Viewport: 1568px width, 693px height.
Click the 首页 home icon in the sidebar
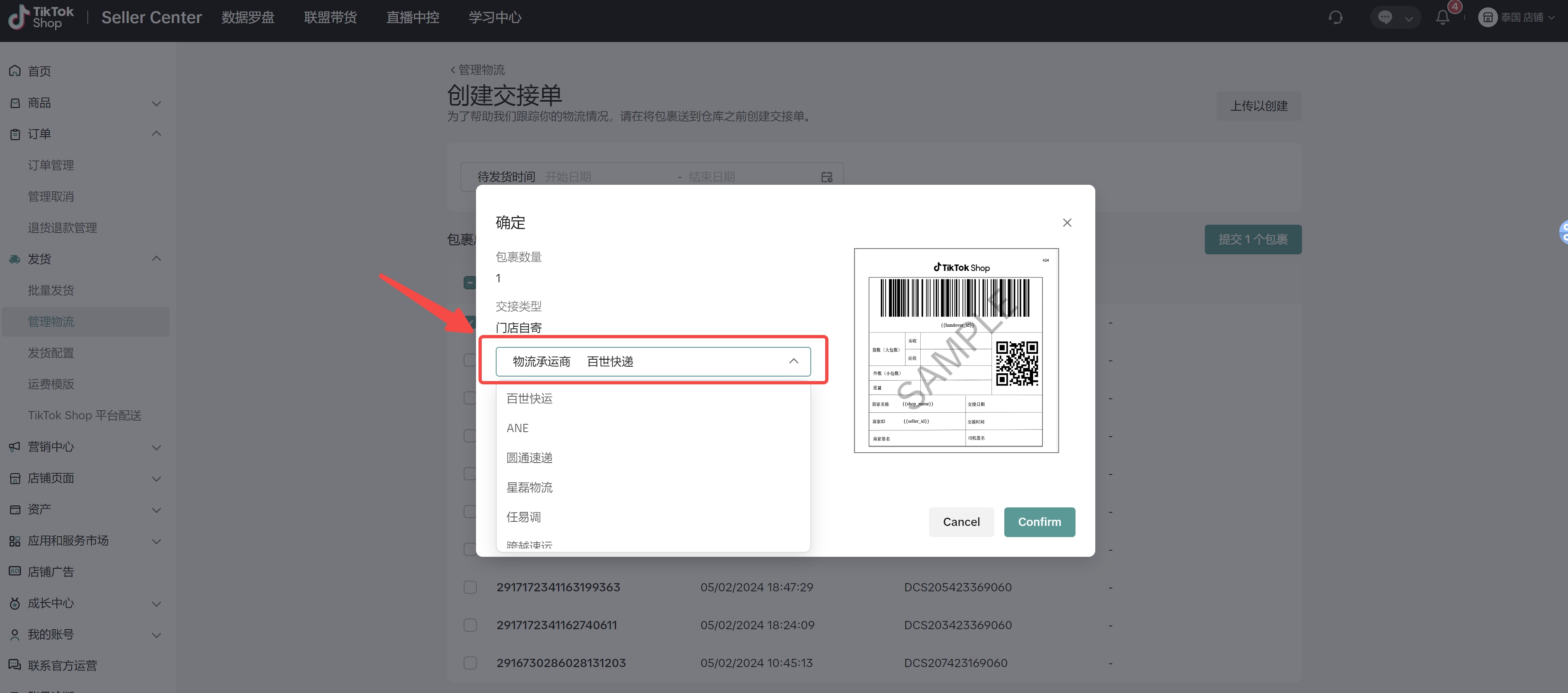click(x=15, y=71)
